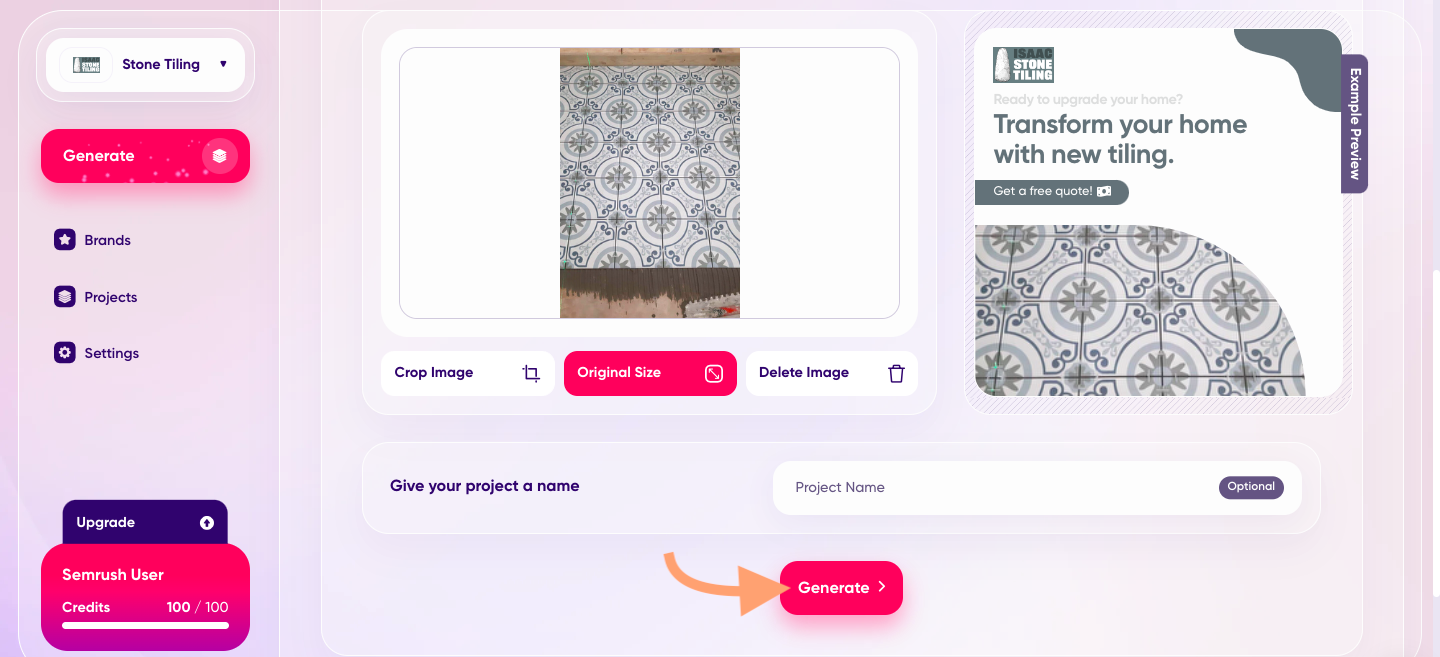Select the Projects stacked-layers icon
The width and height of the screenshot is (1440, 657).
[65, 296]
